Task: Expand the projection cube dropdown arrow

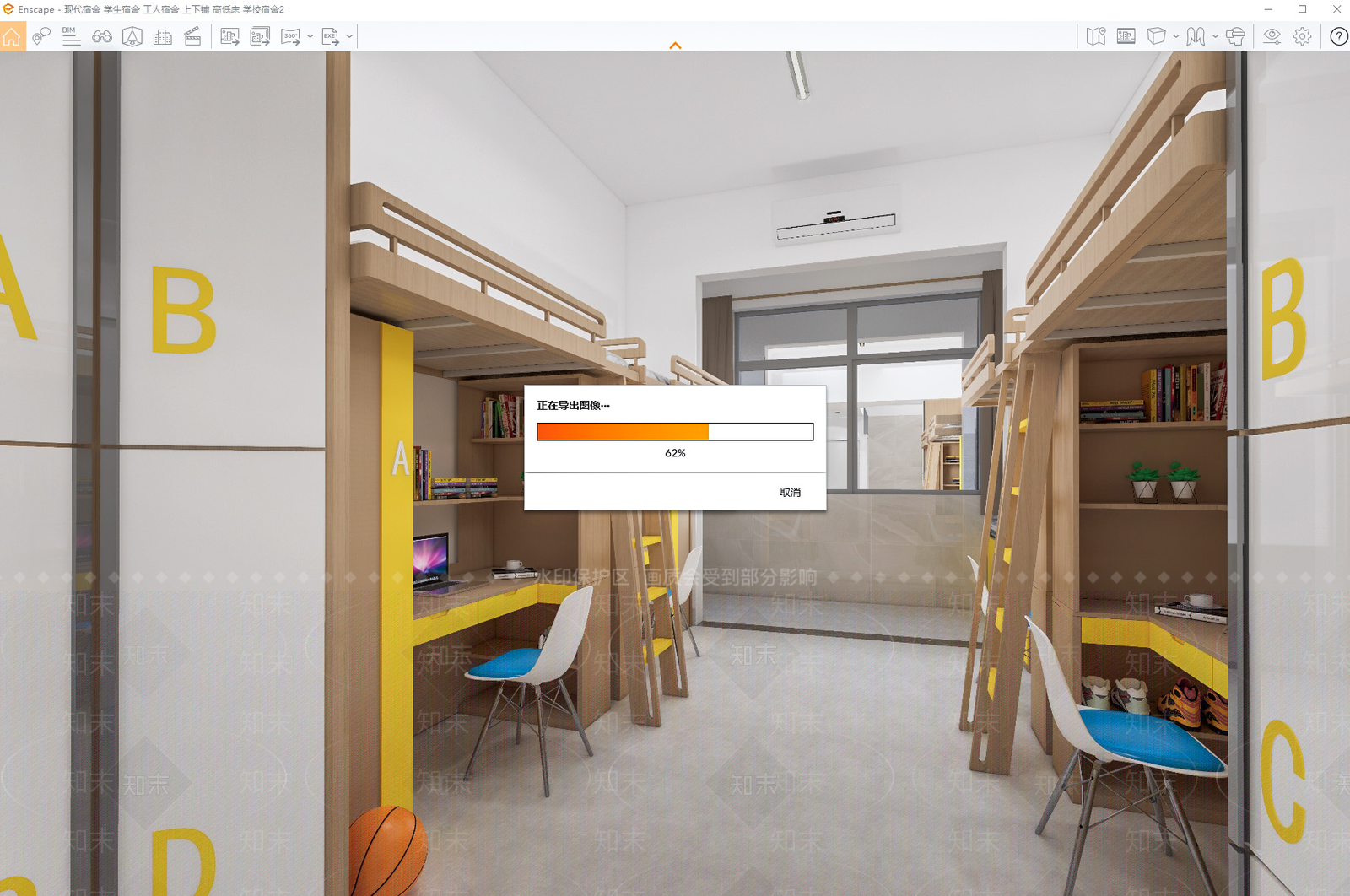Action: point(1176,36)
